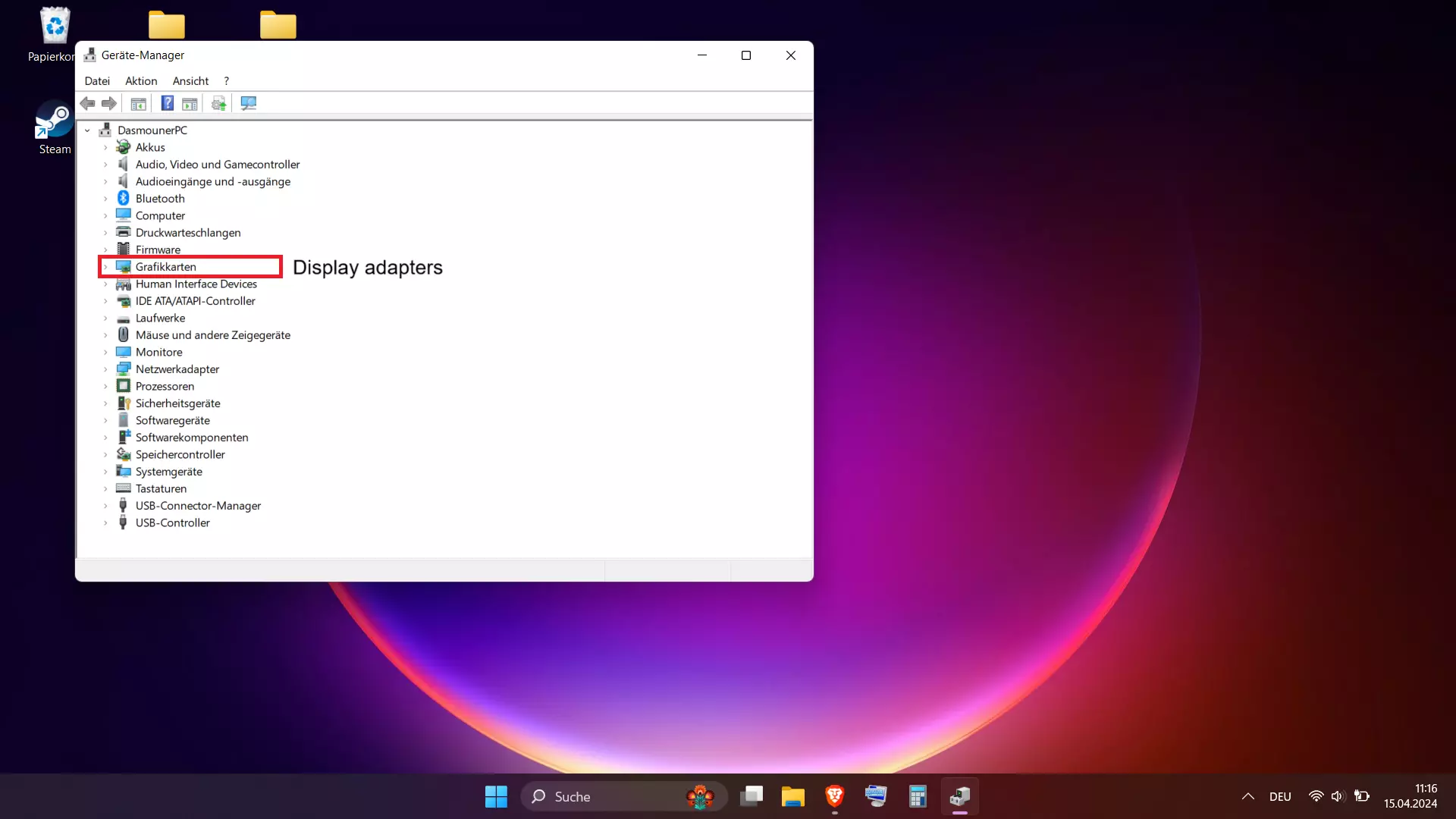Open the Aktion menu
The height and width of the screenshot is (819, 1456).
(141, 81)
